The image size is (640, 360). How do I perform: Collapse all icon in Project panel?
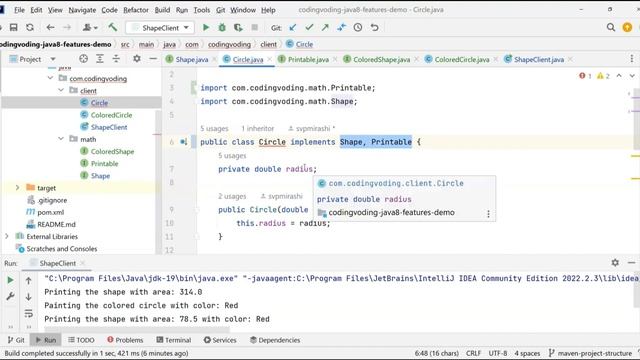pyautogui.click(x=116, y=59)
